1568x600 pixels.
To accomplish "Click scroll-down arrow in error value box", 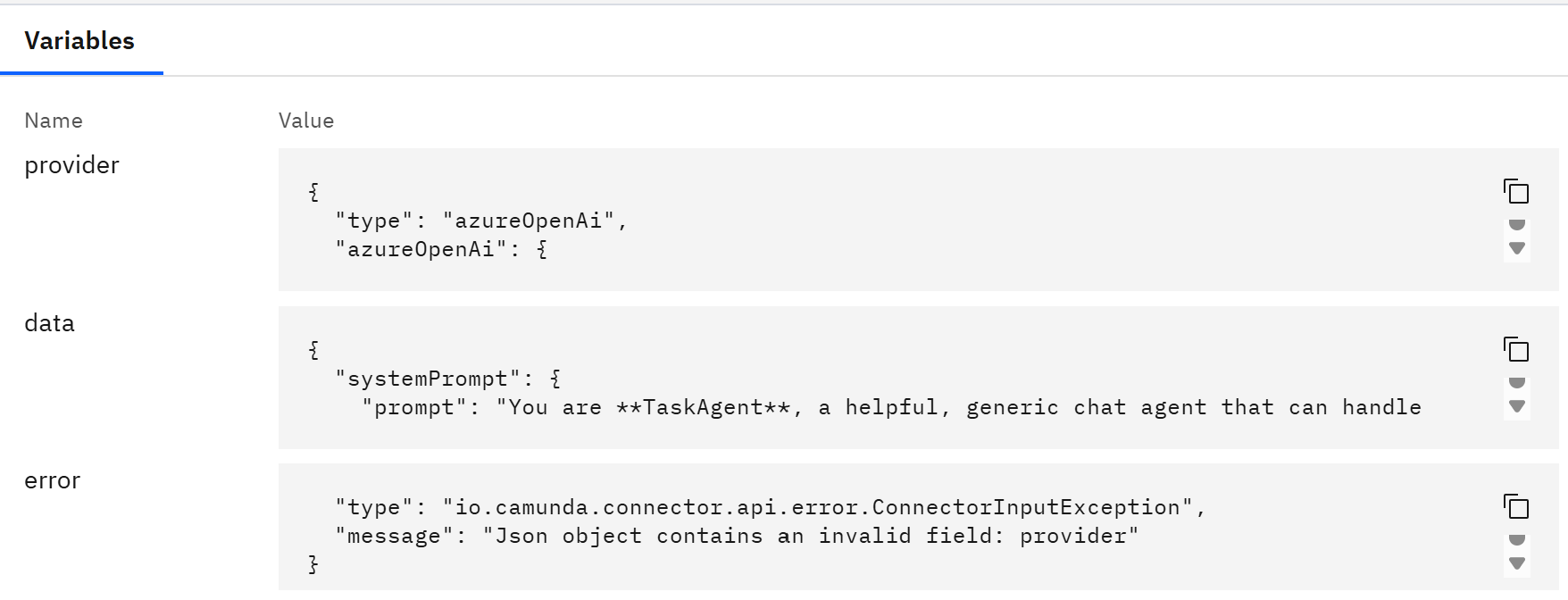I will pyautogui.click(x=1516, y=563).
